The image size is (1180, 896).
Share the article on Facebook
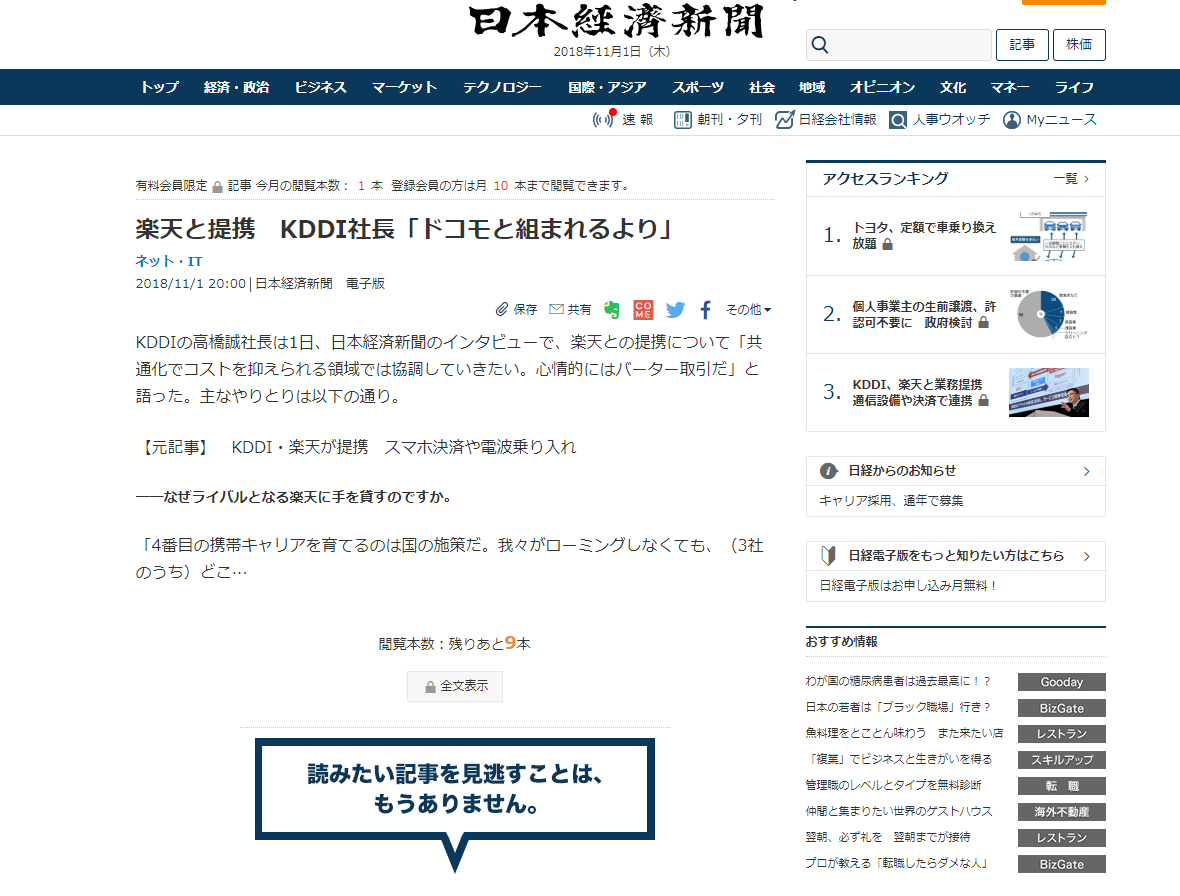point(705,309)
